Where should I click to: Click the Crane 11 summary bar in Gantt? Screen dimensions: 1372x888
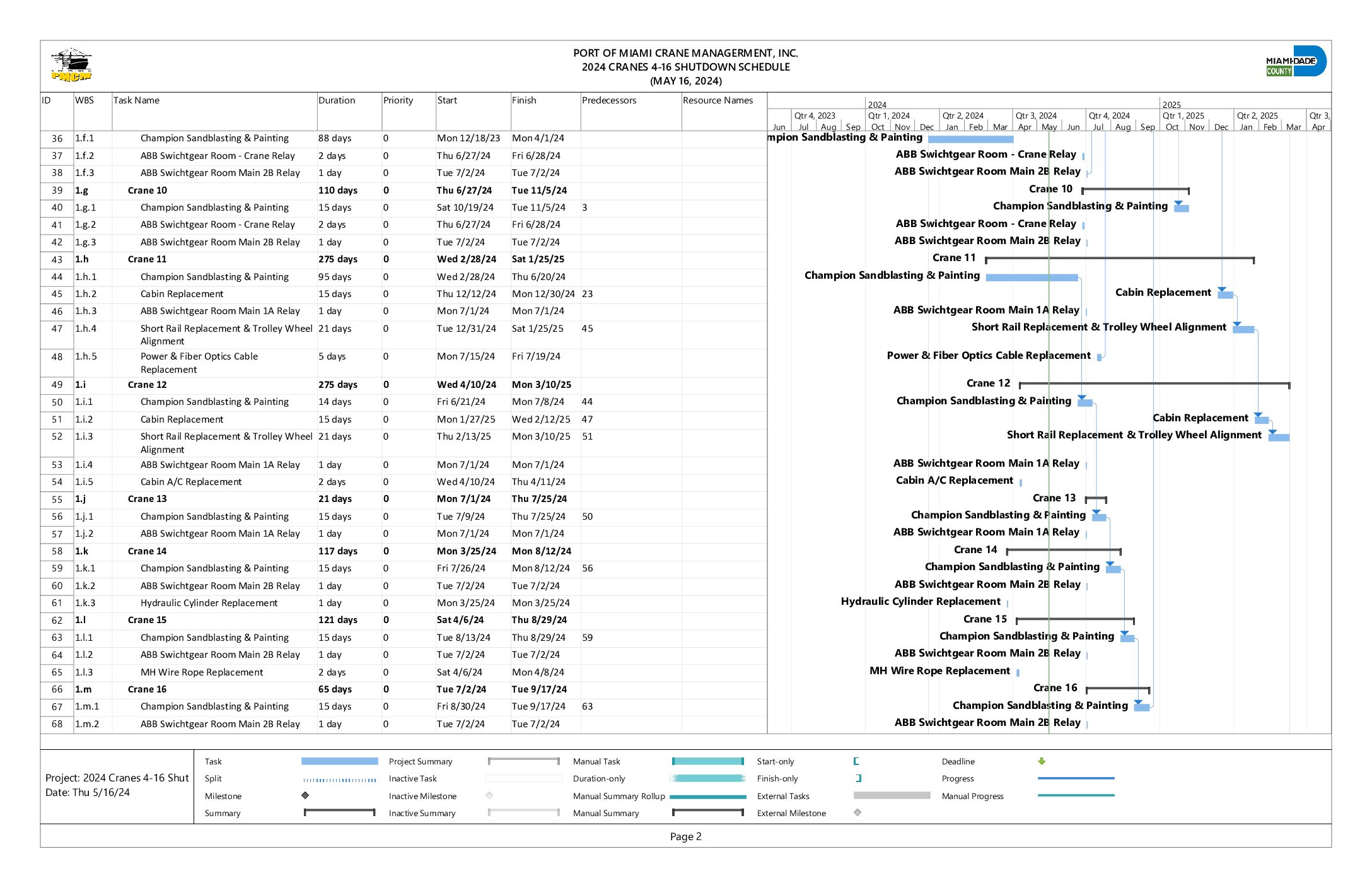tap(1120, 259)
